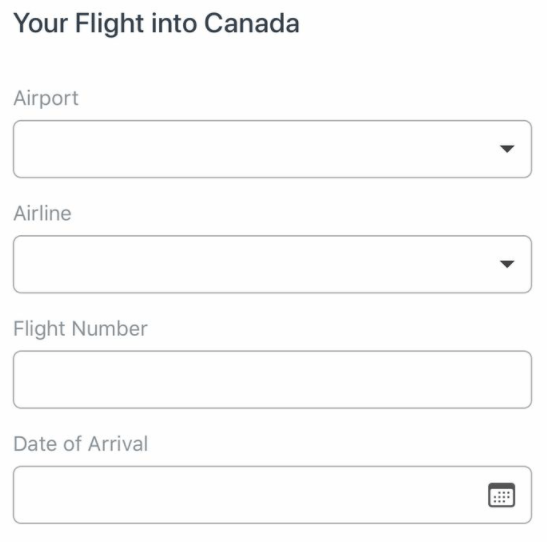Open the Airline selection combo box
Viewport: 547px width, 542px height.
point(272,264)
